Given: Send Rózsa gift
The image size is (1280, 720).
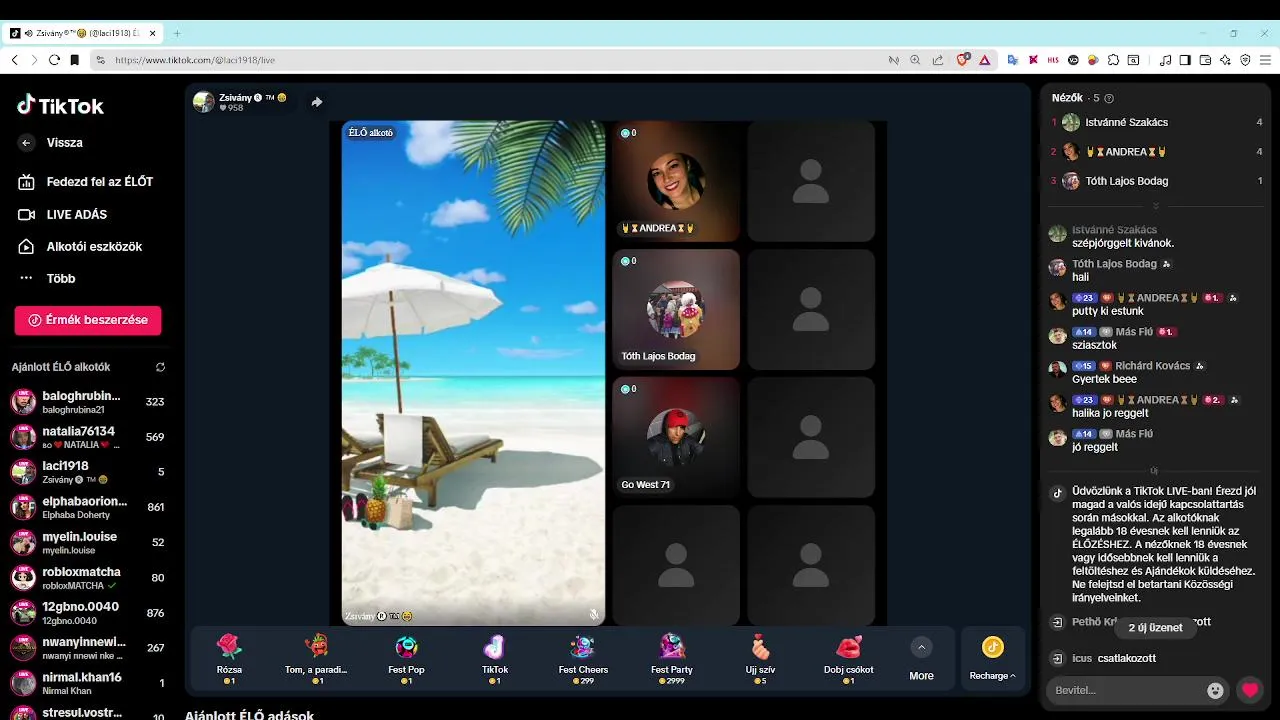Looking at the screenshot, I should click(x=229, y=658).
